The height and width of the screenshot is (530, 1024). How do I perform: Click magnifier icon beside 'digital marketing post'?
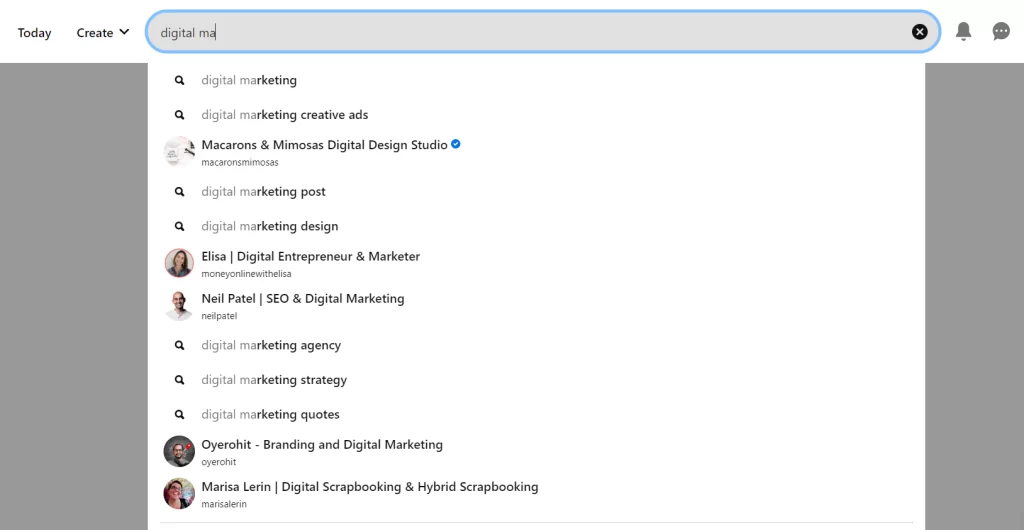[x=180, y=192]
